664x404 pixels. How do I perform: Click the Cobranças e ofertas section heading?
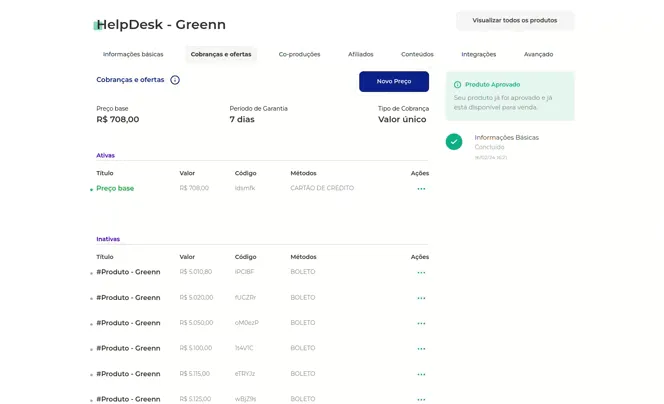[x=130, y=80]
